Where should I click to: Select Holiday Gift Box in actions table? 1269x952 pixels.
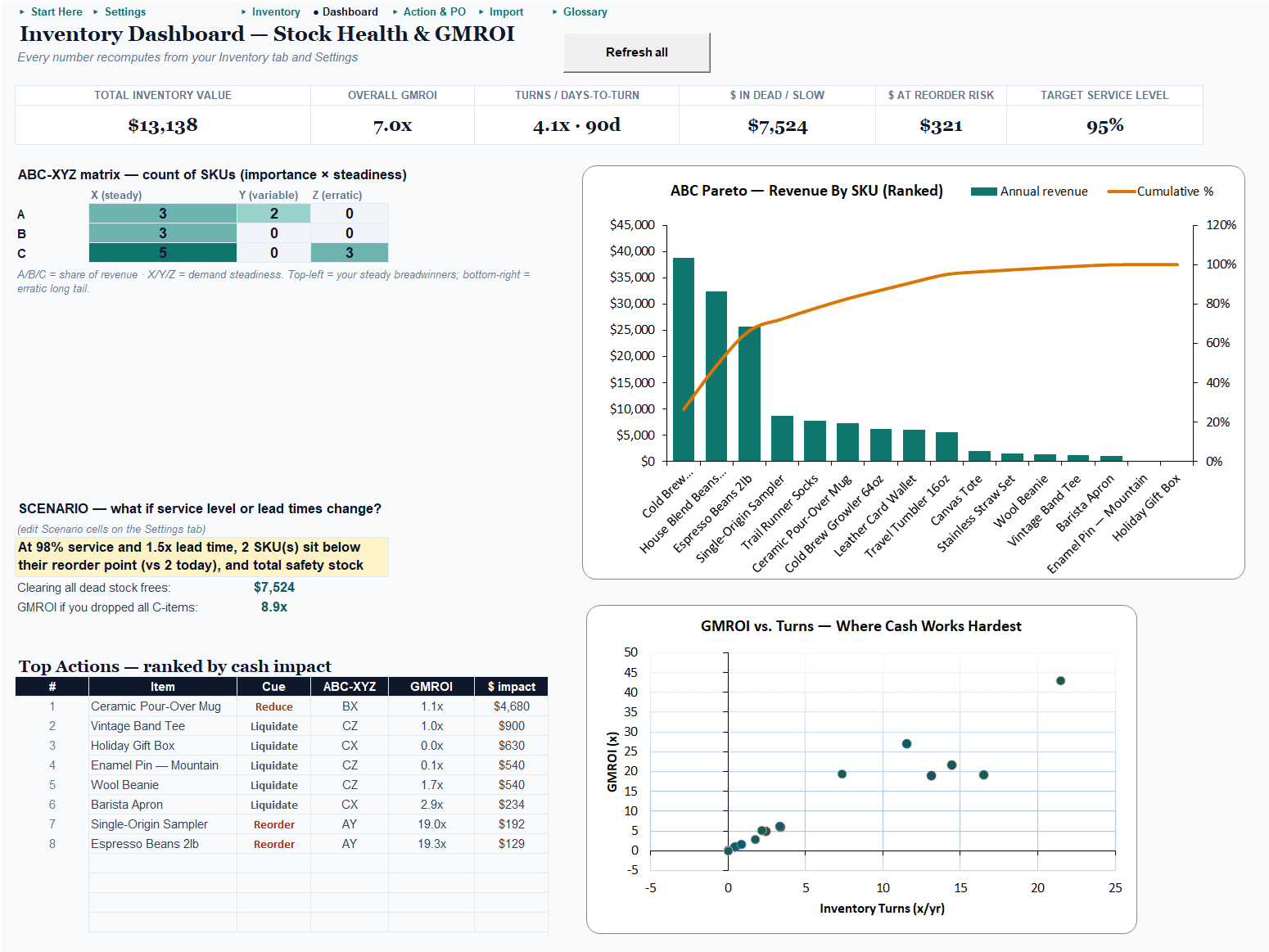pos(163,746)
